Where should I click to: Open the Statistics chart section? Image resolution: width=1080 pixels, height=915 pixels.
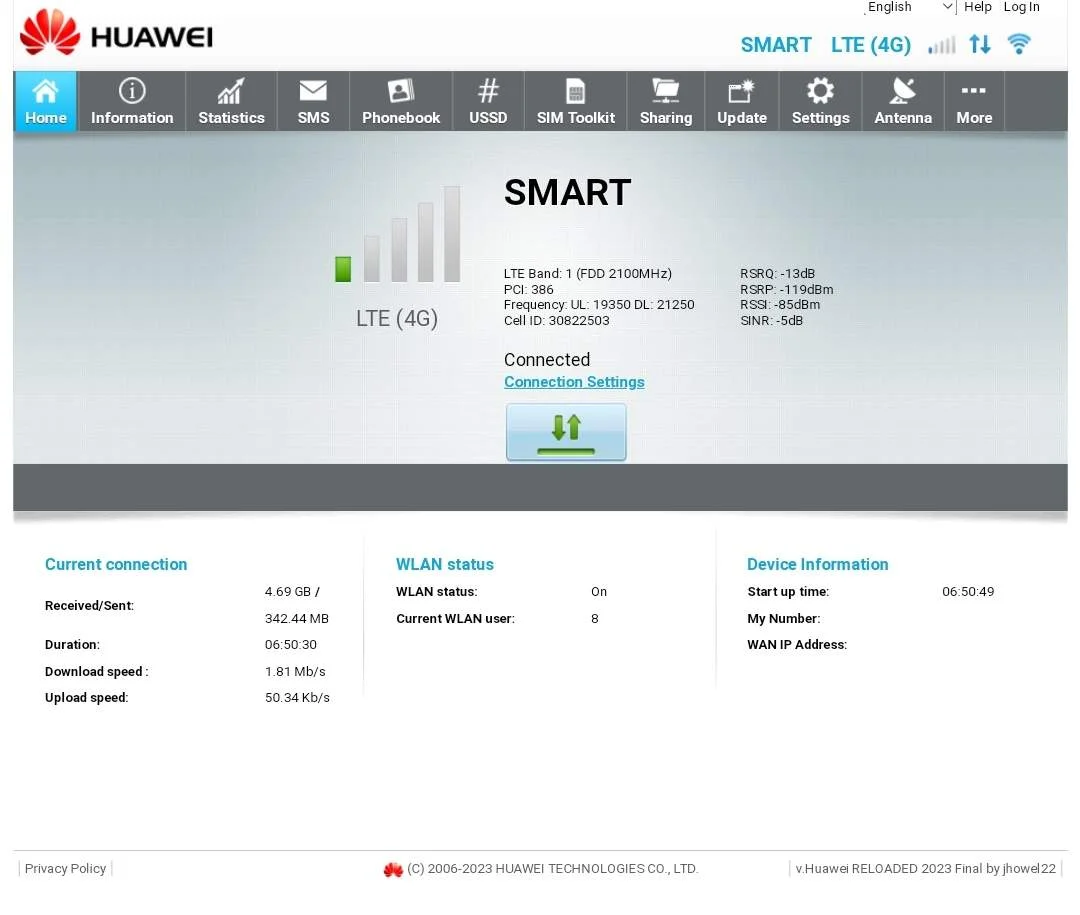(x=231, y=101)
